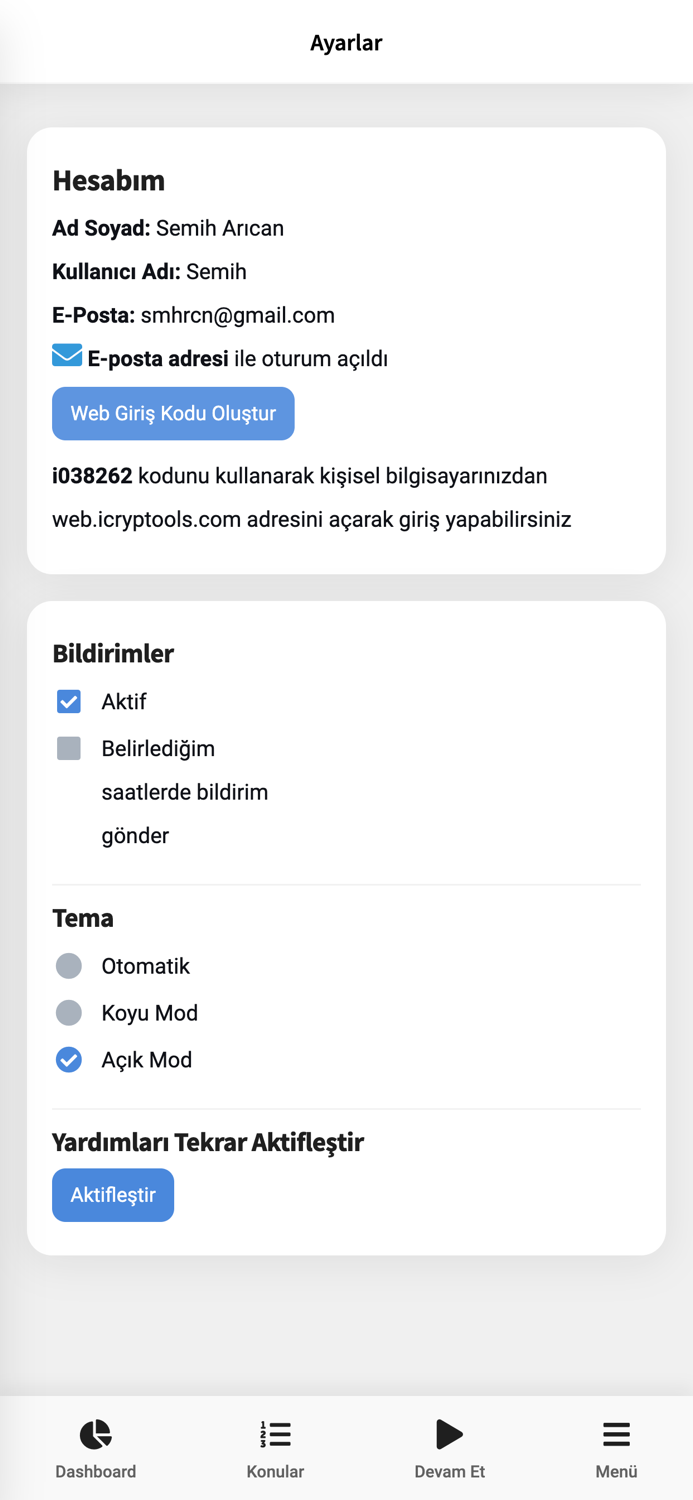Select the Otomatik theme option
The height and width of the screenshot is (1500, 693).
(x=68, y=965)
